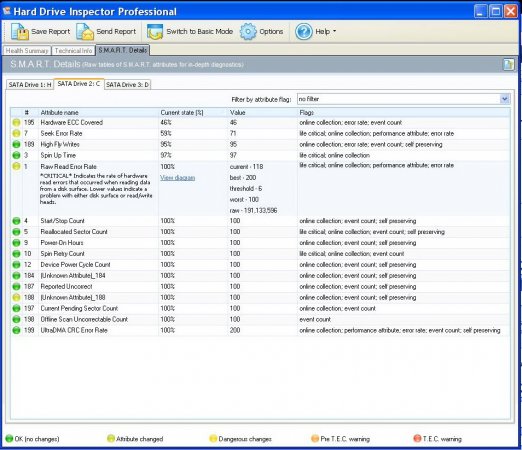Screen dimensions: 522x450
Task: Open Options via the gear icon
Action: (248, 32)
